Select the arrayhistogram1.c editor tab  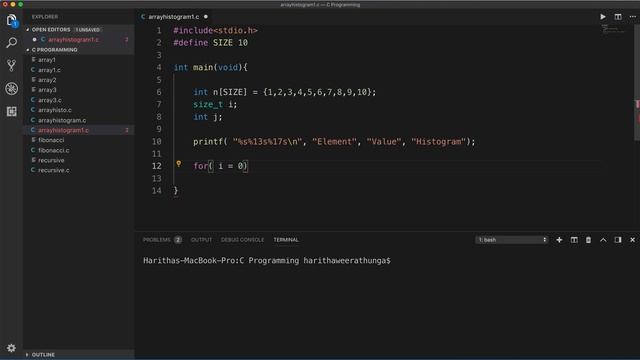click(174, 17)
